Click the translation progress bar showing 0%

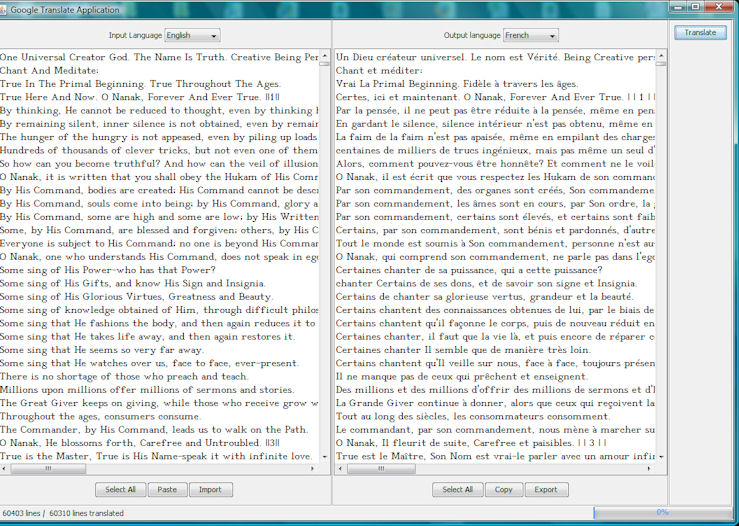[x=661, y=512]
